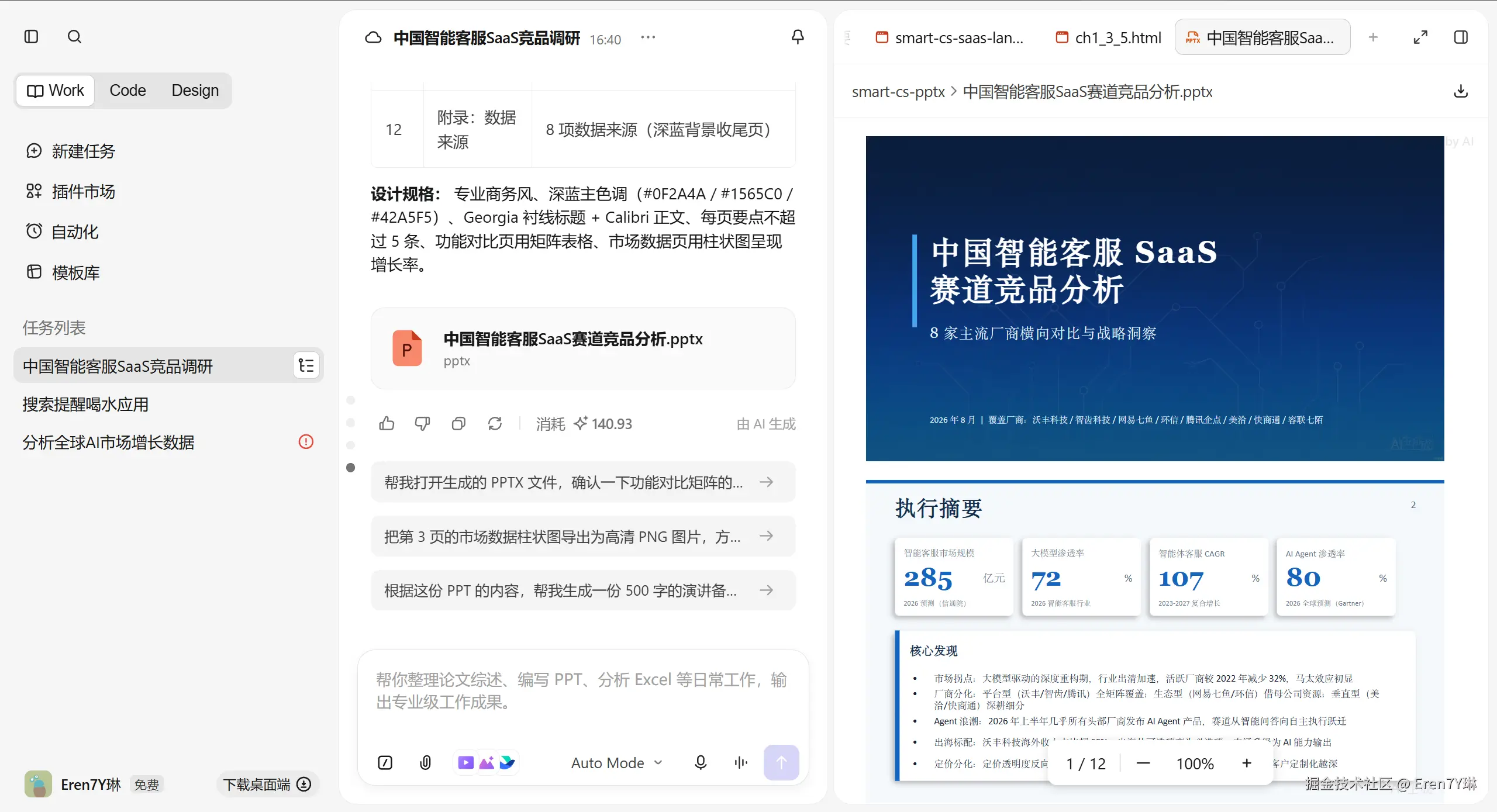The image size is (1497, 812).
Task: Click the smart-cs-pptx breadcrumb folder
Action: [898, 92]
